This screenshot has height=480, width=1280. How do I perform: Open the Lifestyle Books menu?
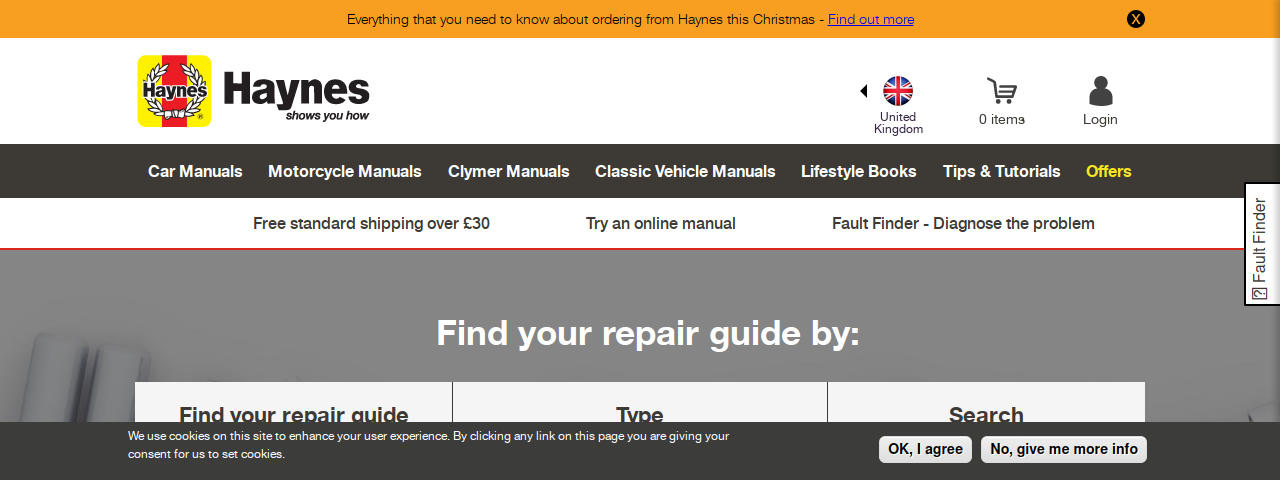pyautogui.click(x=858, y=171)
